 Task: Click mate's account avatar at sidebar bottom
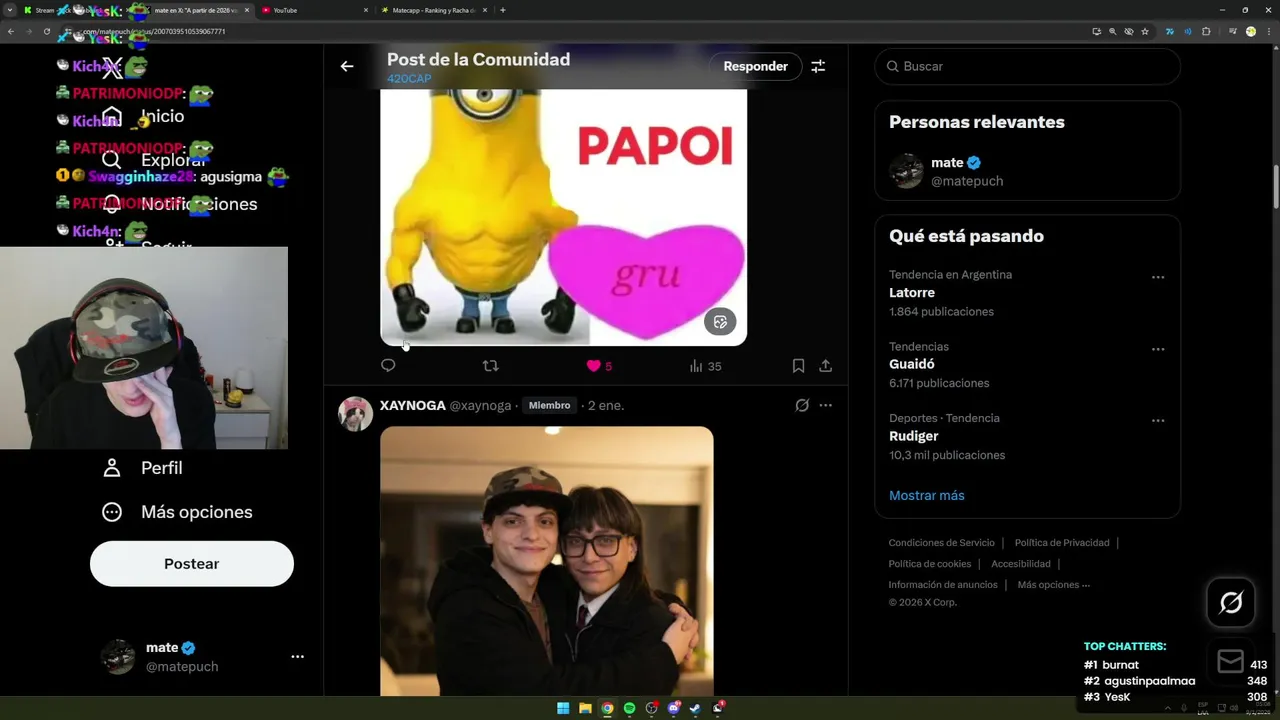(x=118, y=657)
